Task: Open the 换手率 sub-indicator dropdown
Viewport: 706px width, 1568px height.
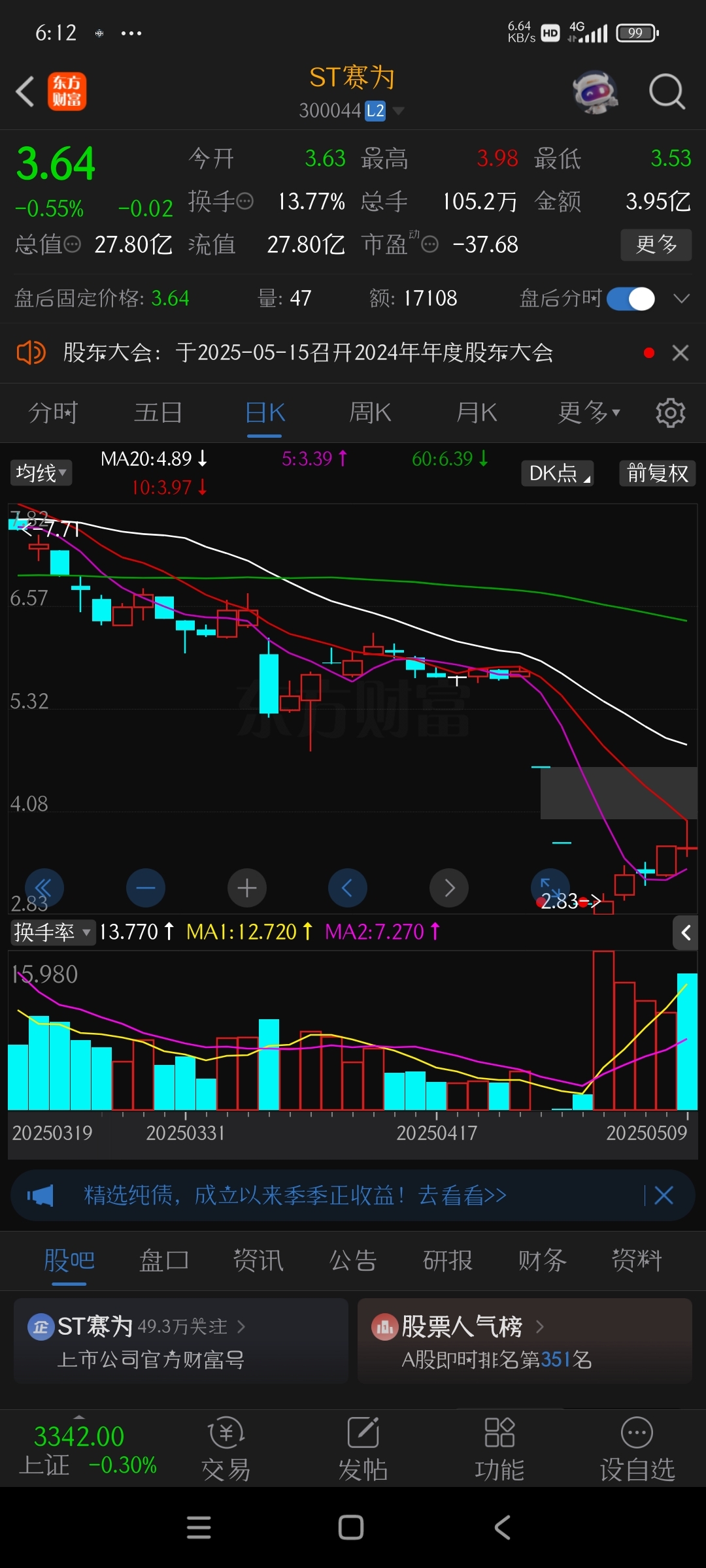Action: (53, 932)
